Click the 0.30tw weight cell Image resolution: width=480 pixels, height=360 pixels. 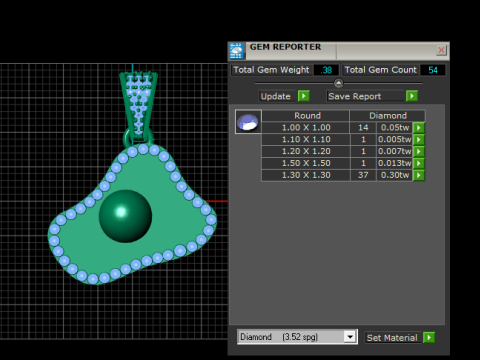click(x=395, y=175)
